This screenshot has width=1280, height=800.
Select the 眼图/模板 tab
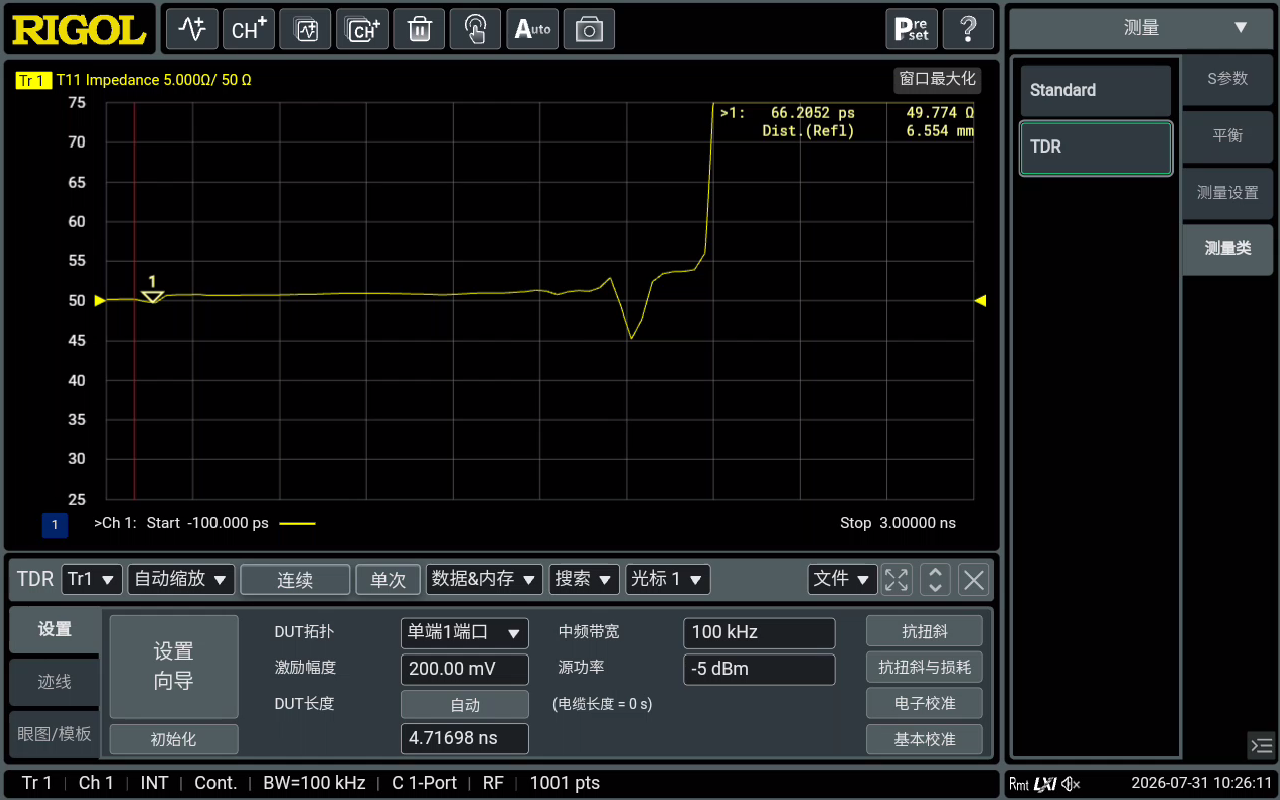(x=55, y=734)
